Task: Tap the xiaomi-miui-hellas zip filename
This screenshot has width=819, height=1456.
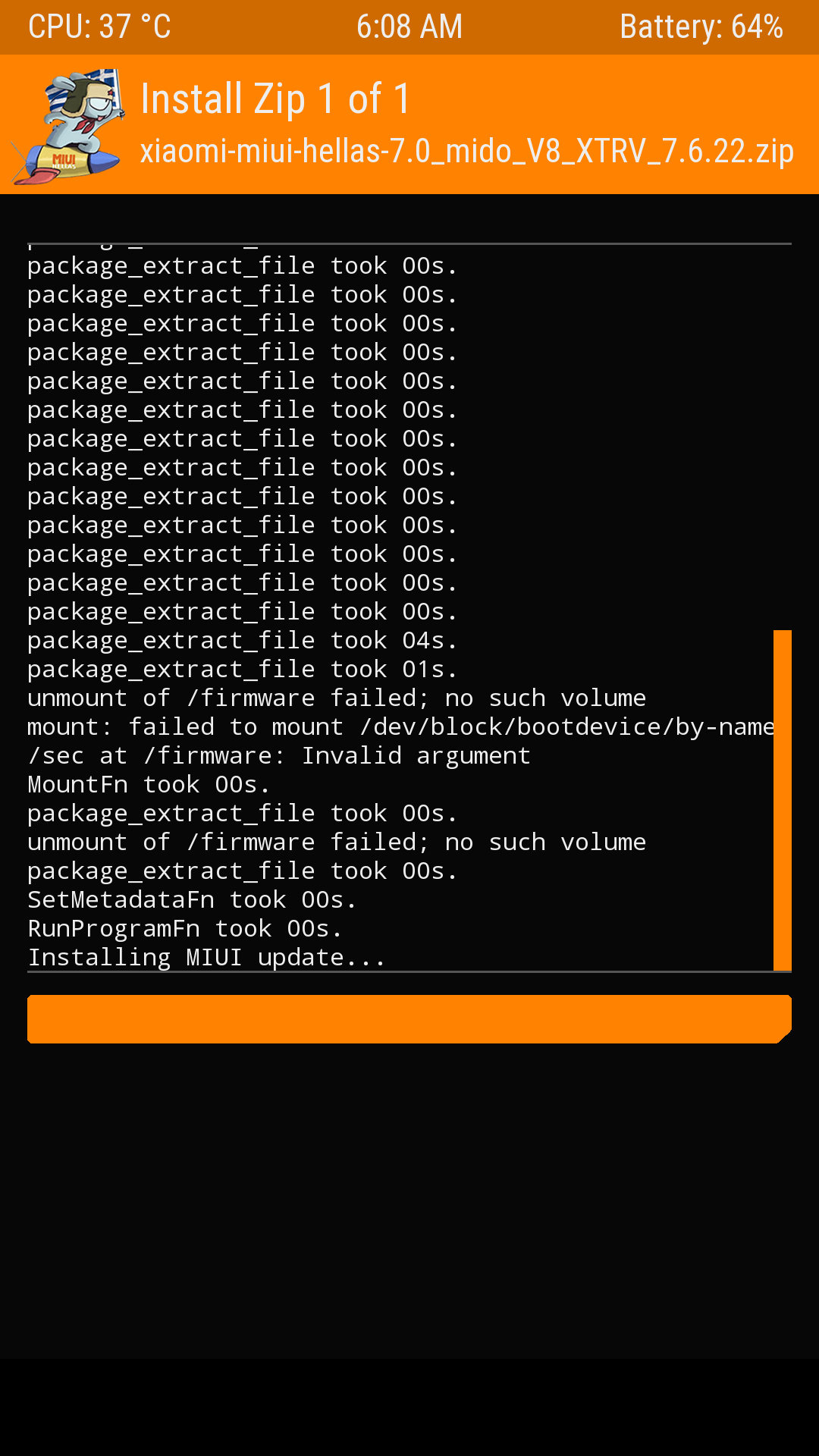Action: coord(466,151)
